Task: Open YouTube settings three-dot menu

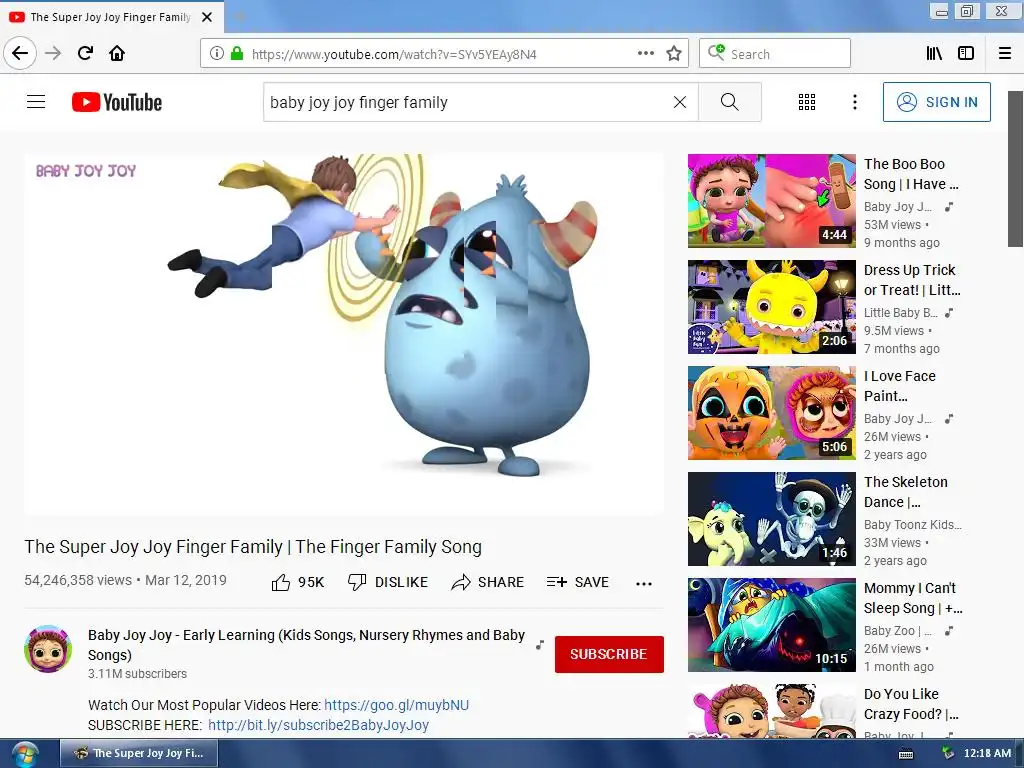Action: pyautogui.click(x=854, y=102)
